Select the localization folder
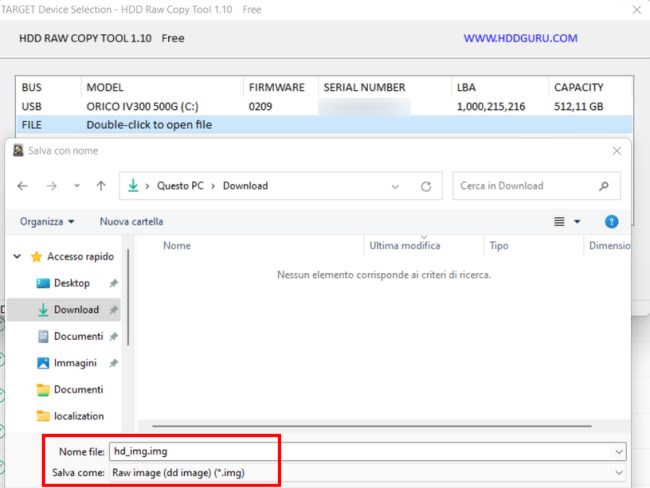 78,416
